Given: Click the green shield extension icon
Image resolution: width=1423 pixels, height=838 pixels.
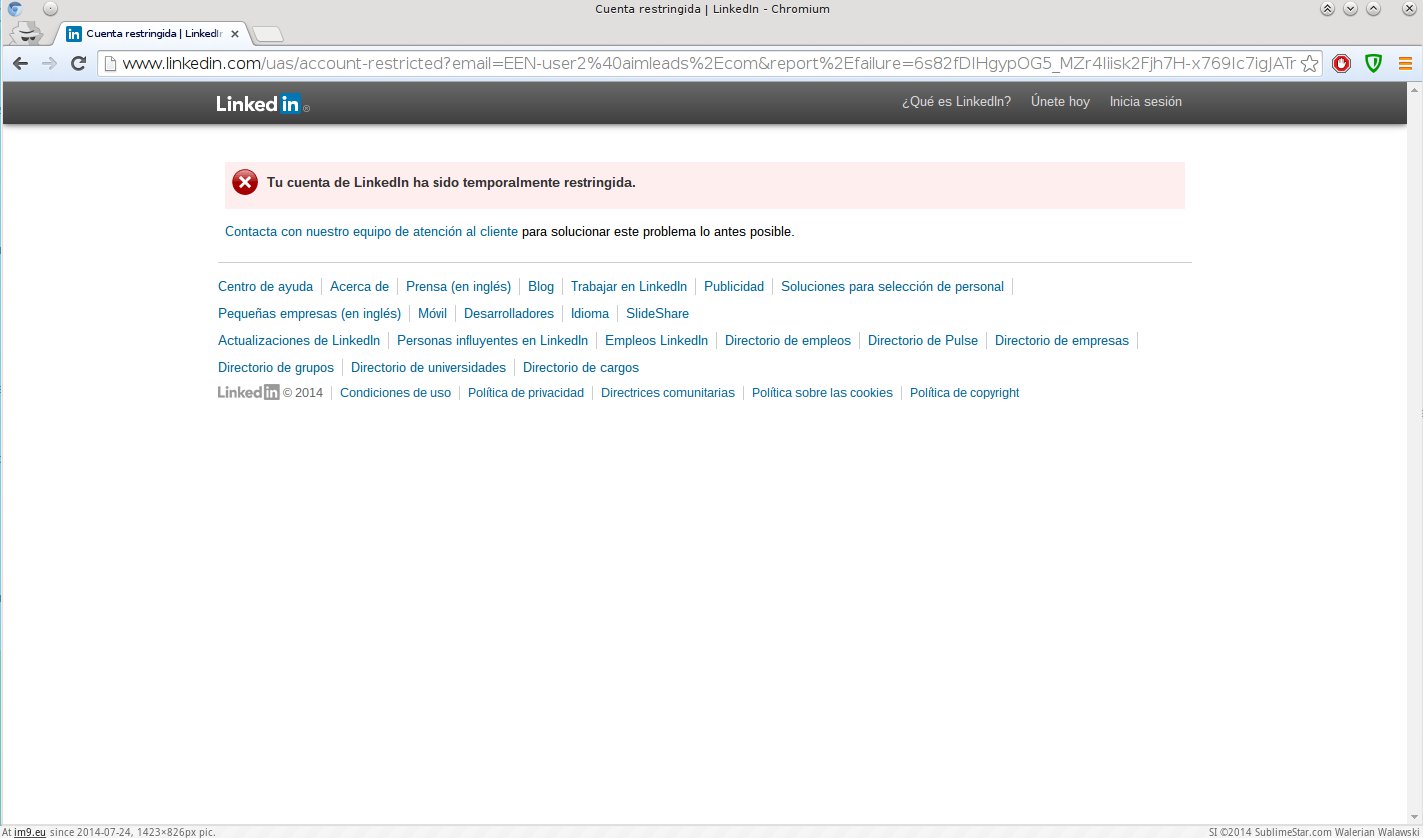Looking at the screenshot, I should point(1374,64).
